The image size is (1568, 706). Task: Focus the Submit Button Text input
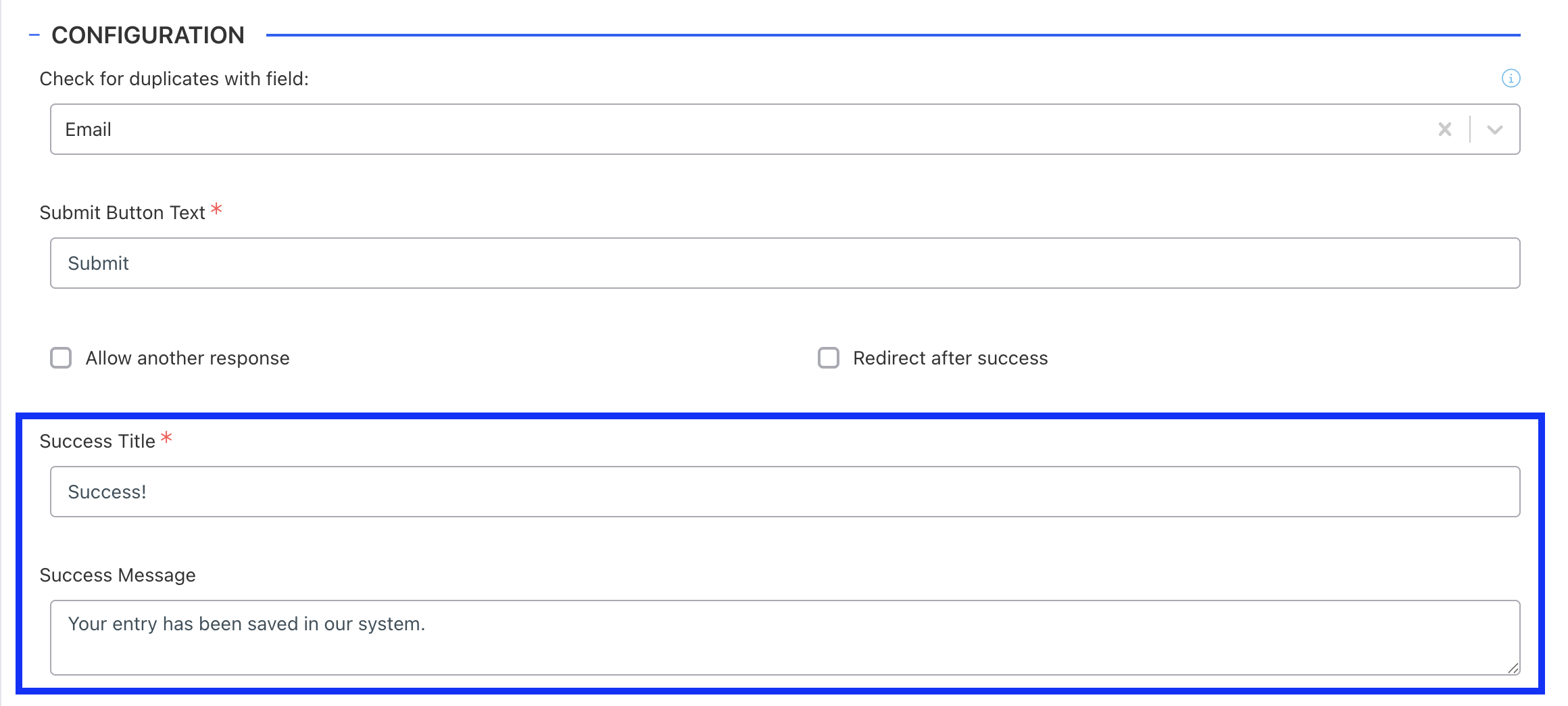click(x=785, y=263)
